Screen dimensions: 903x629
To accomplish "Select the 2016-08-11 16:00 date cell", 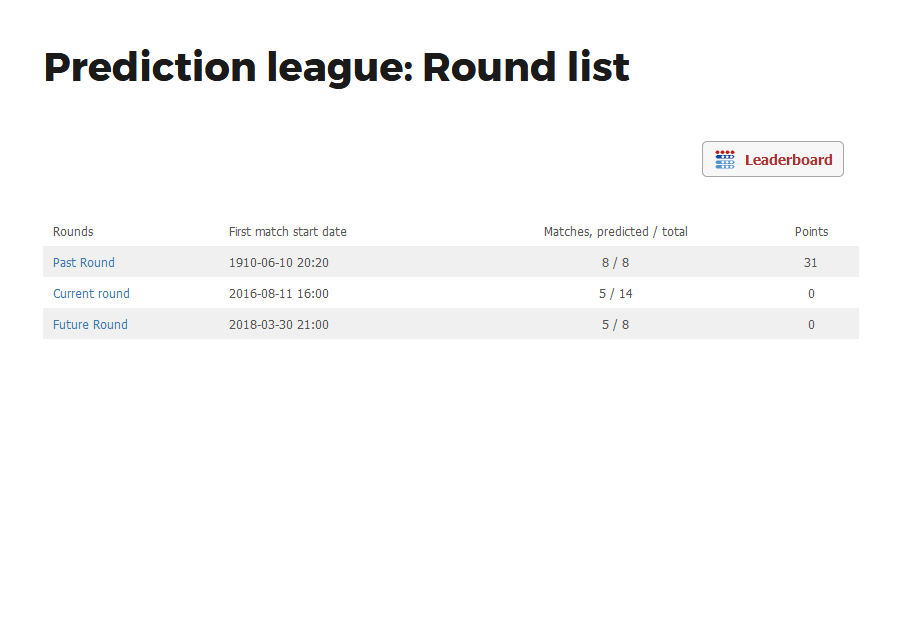I will pyautogui.click(x=279, y=294).
